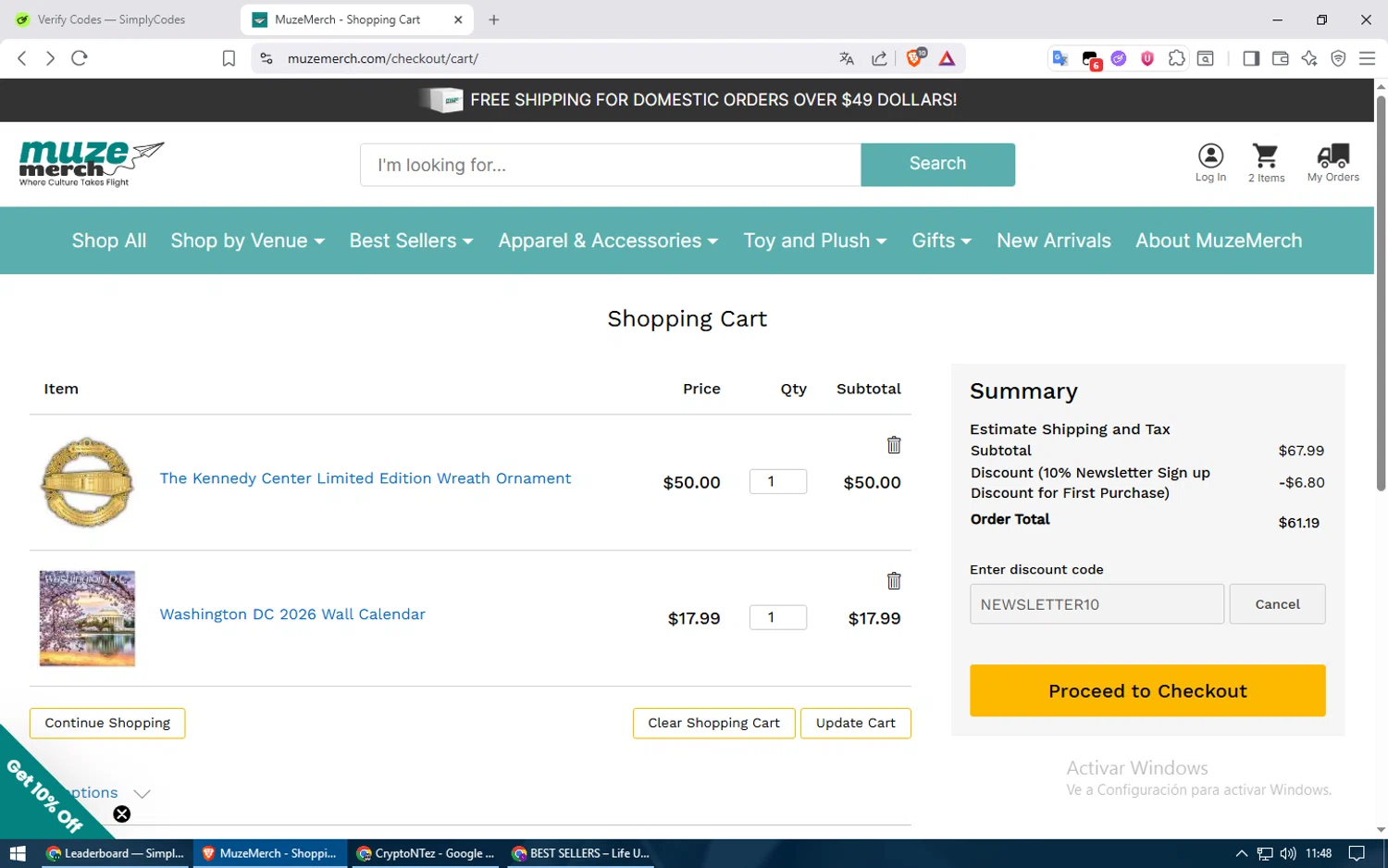Show hidden system tray icons chevron

click(1242, 853)
